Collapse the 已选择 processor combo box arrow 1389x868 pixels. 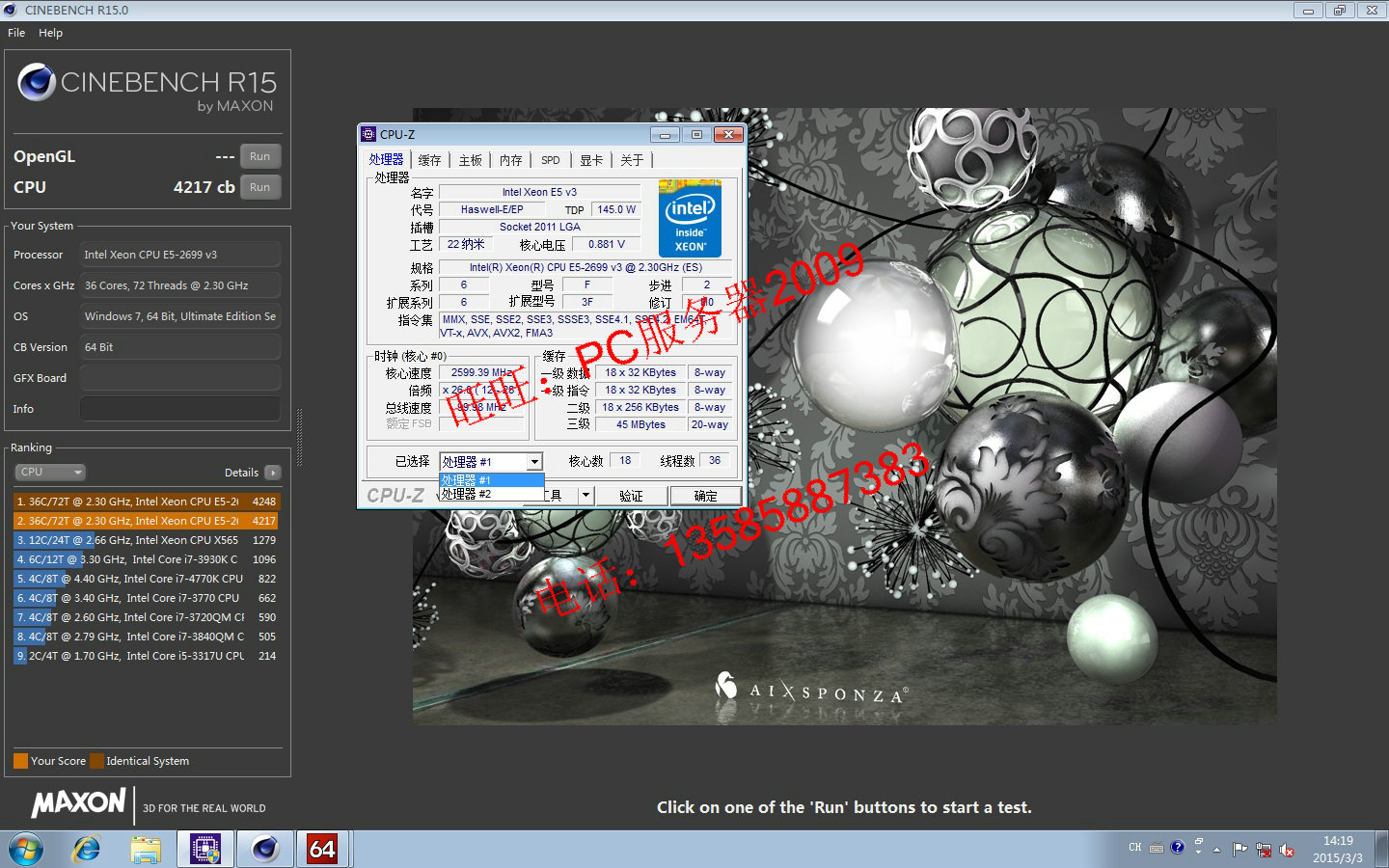[x=534, y=462]
